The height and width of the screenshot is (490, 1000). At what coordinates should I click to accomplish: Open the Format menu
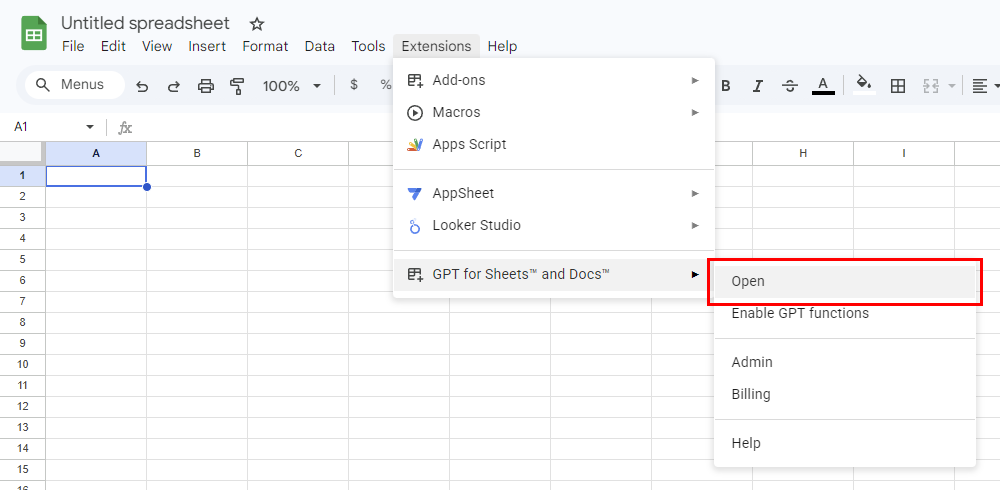(265, 47)
